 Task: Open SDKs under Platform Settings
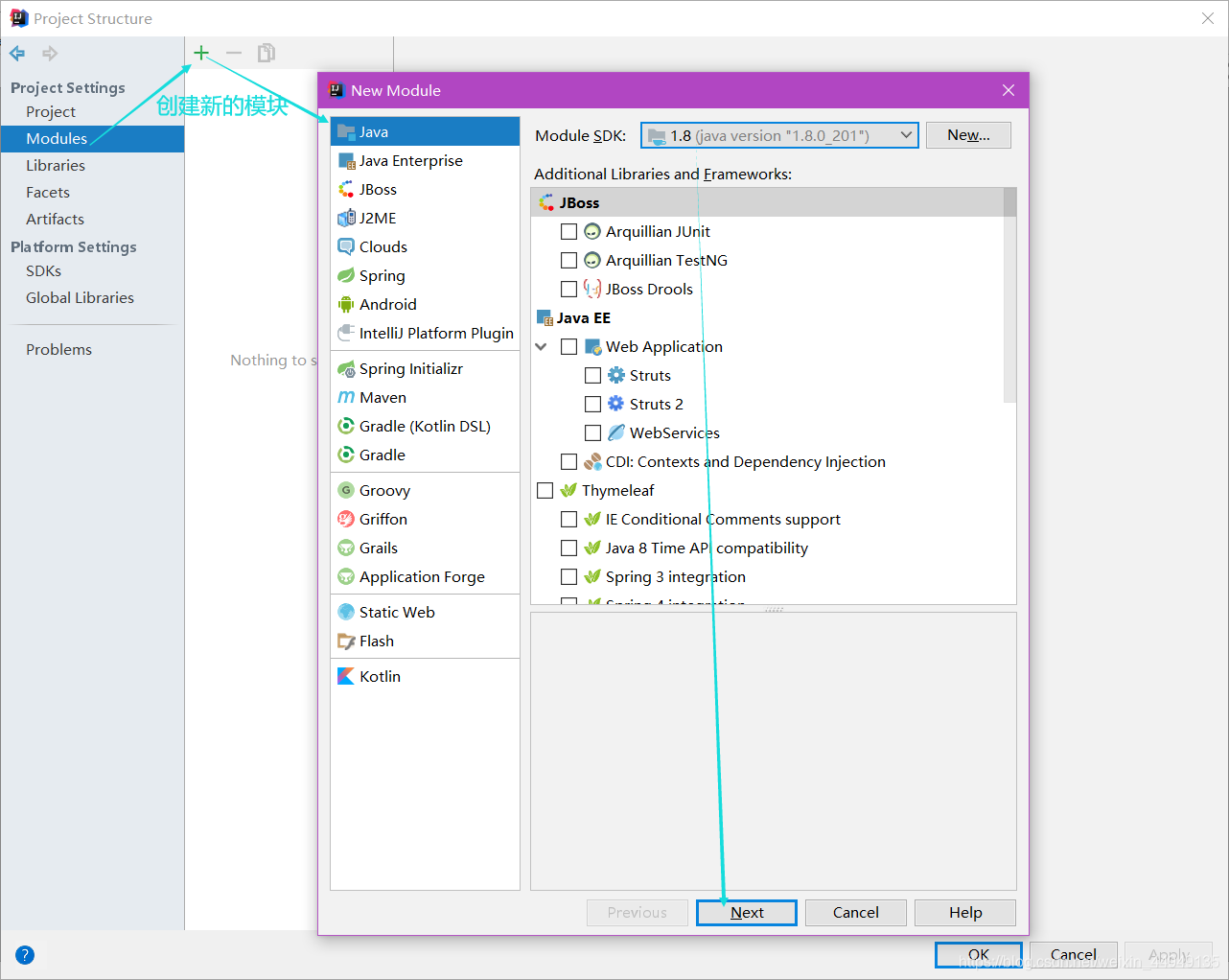click(43, 270)
